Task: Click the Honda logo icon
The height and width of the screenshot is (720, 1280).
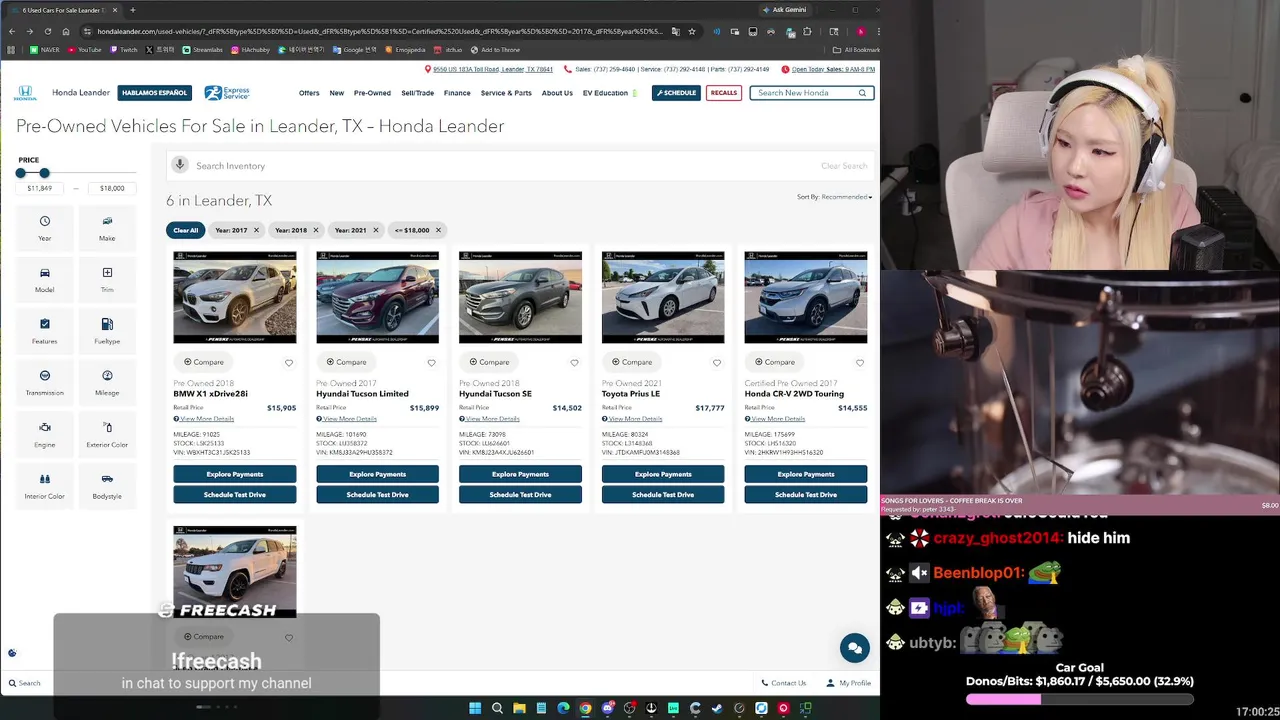Action: click(25, 93)
